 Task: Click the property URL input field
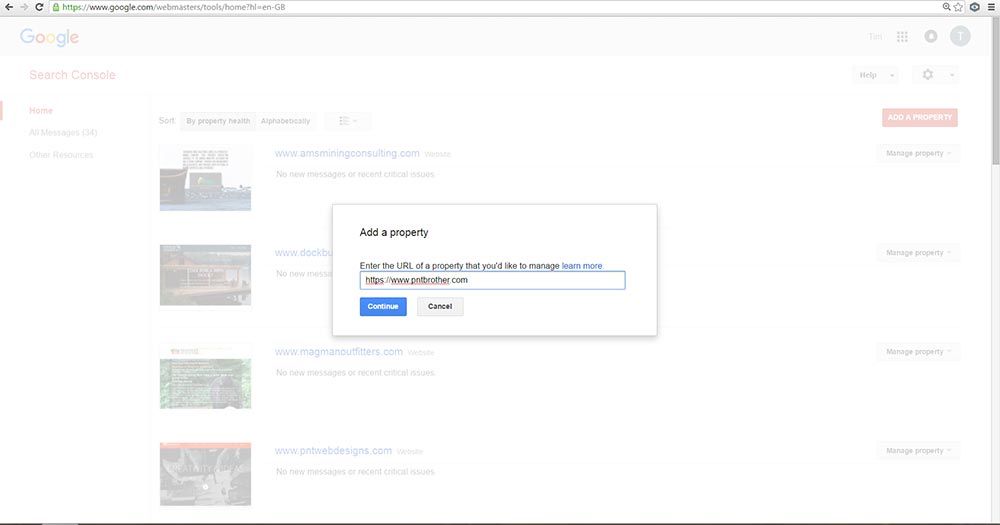click(492, 280)
